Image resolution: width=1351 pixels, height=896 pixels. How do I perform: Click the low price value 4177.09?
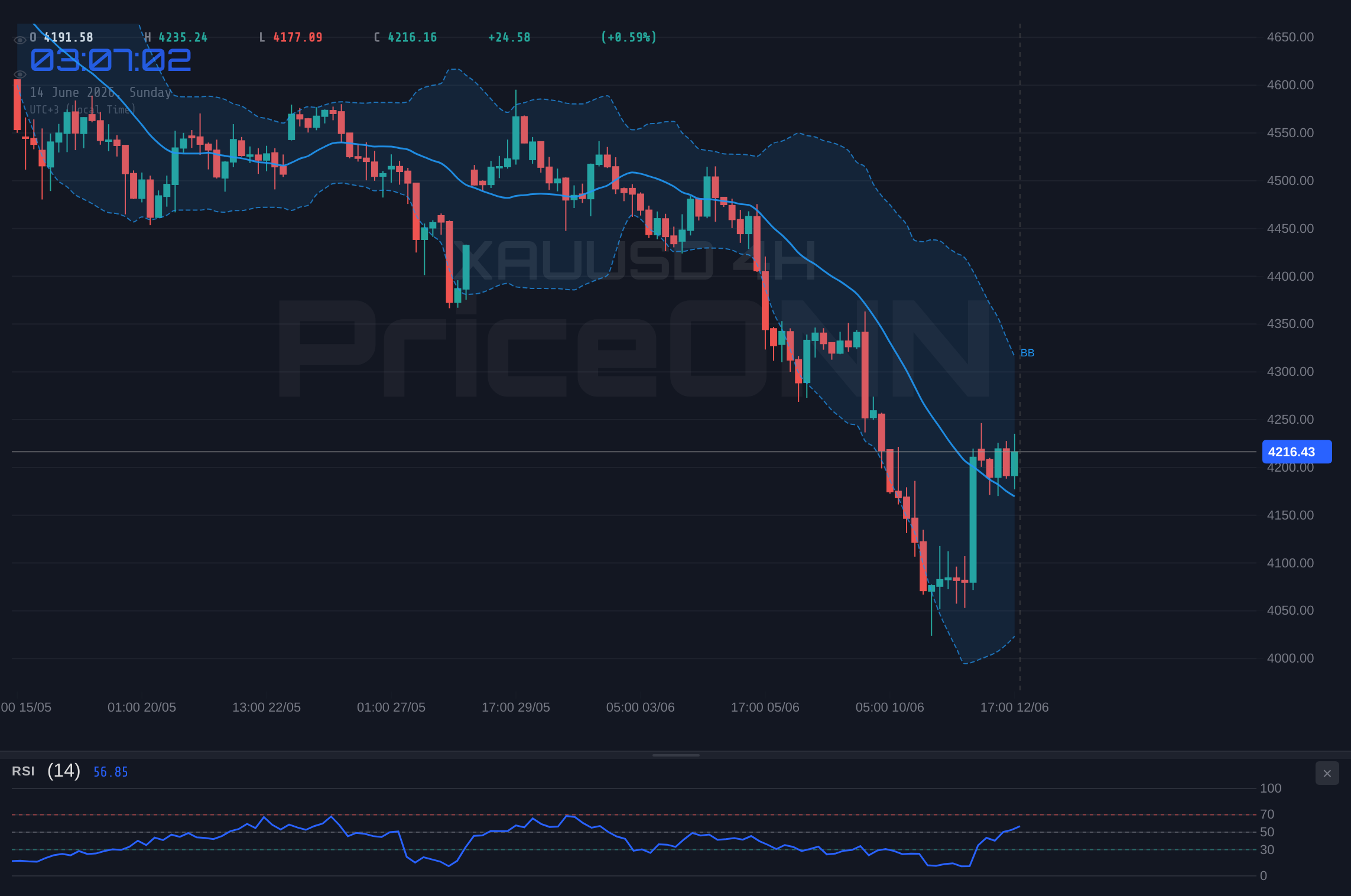click(298, 37)
